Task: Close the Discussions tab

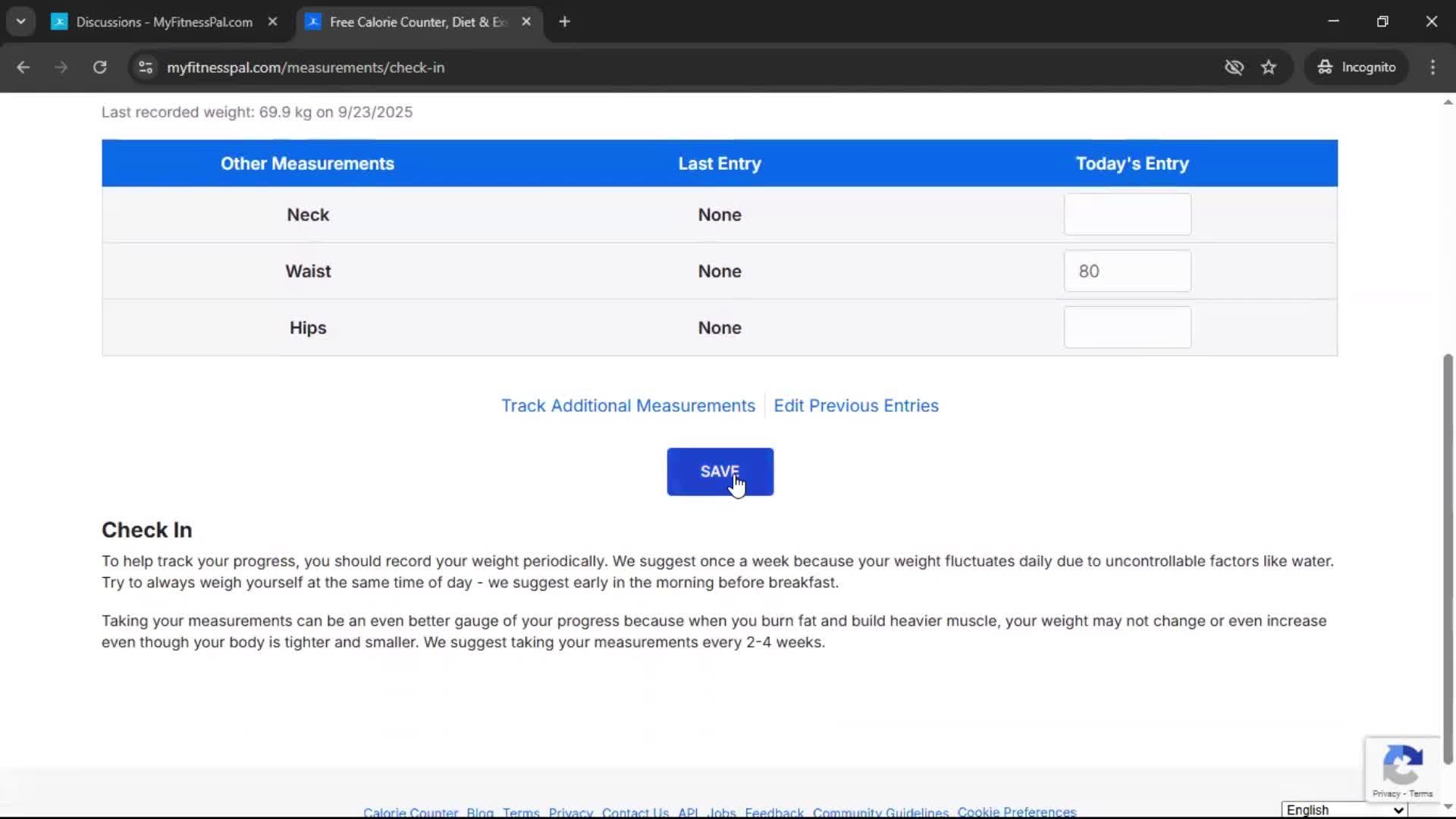Action: point(272,22)
